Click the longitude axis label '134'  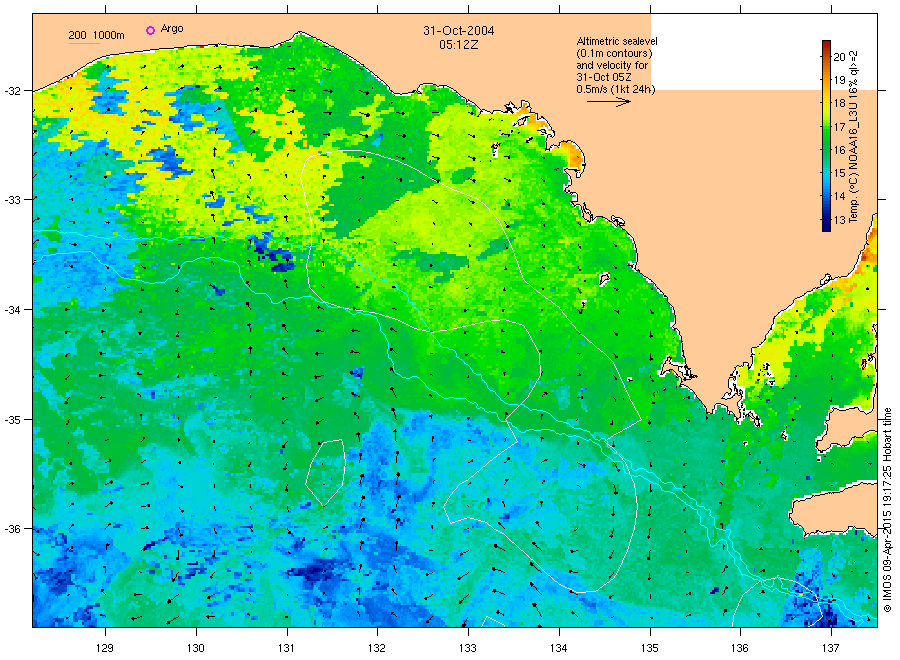558,648
